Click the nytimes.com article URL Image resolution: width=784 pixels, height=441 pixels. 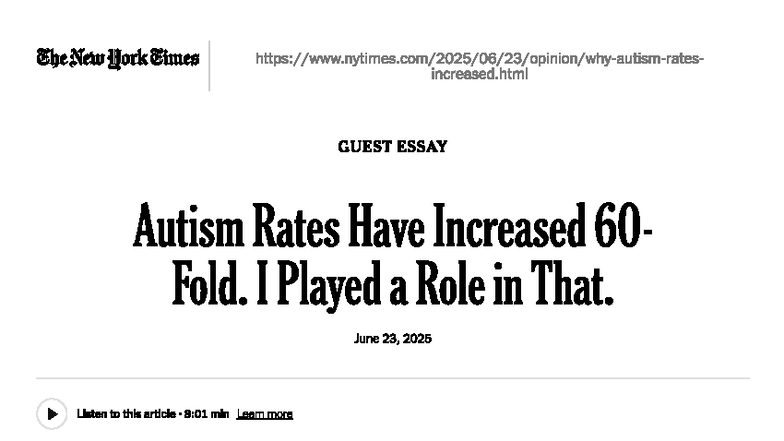pyautogui.click(x=479, y=59)
